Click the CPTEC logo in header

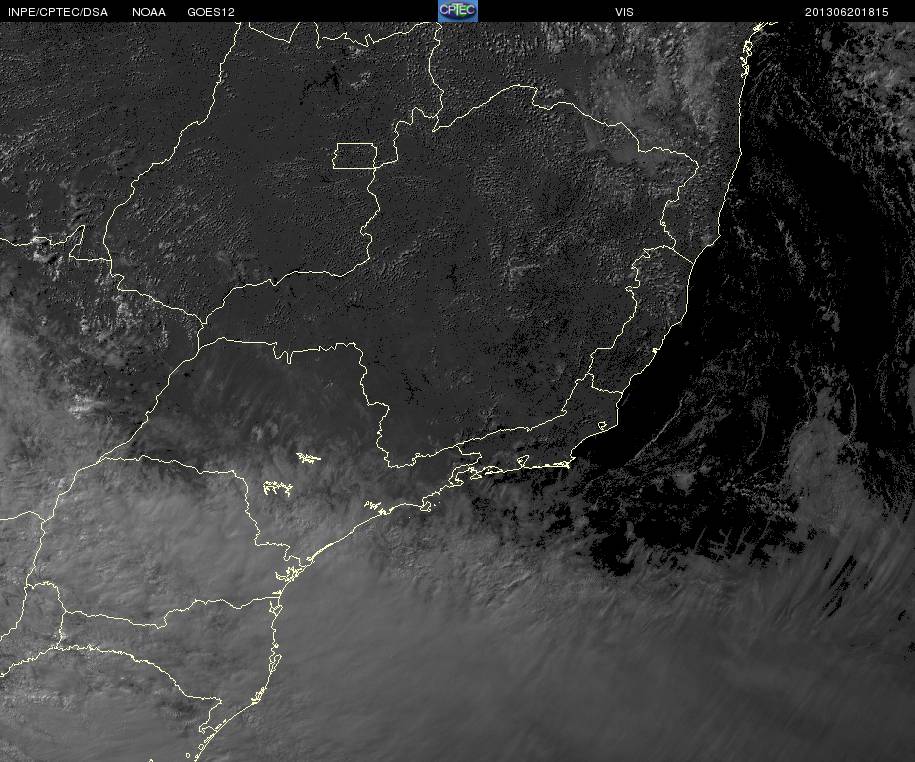coord(458,11)
